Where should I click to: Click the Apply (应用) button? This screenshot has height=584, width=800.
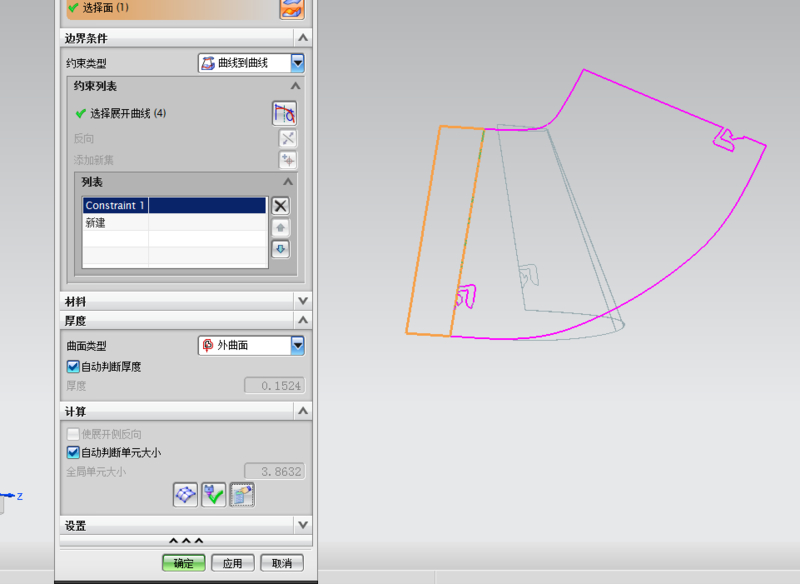(233, 563)
